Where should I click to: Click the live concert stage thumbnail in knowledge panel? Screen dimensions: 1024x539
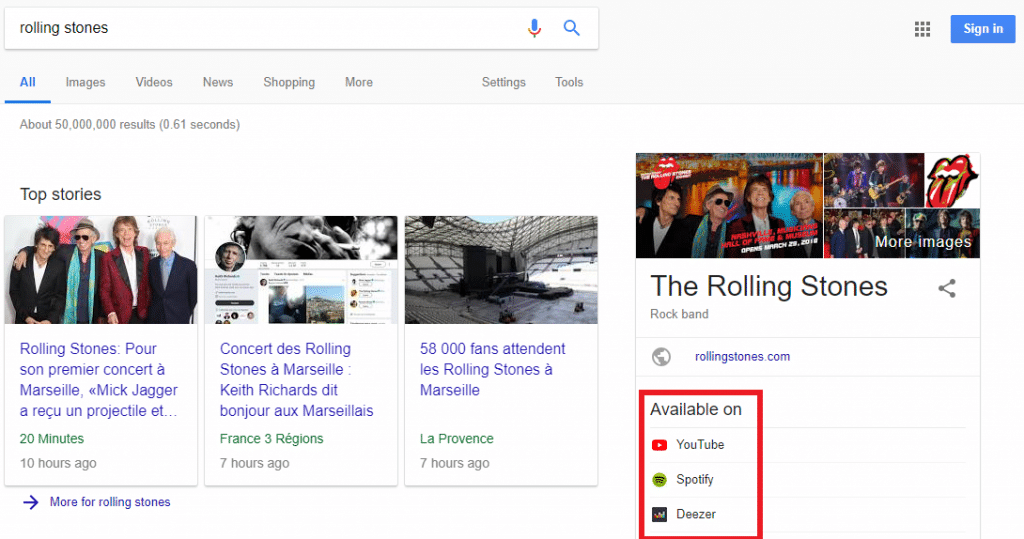click(874, 180)
